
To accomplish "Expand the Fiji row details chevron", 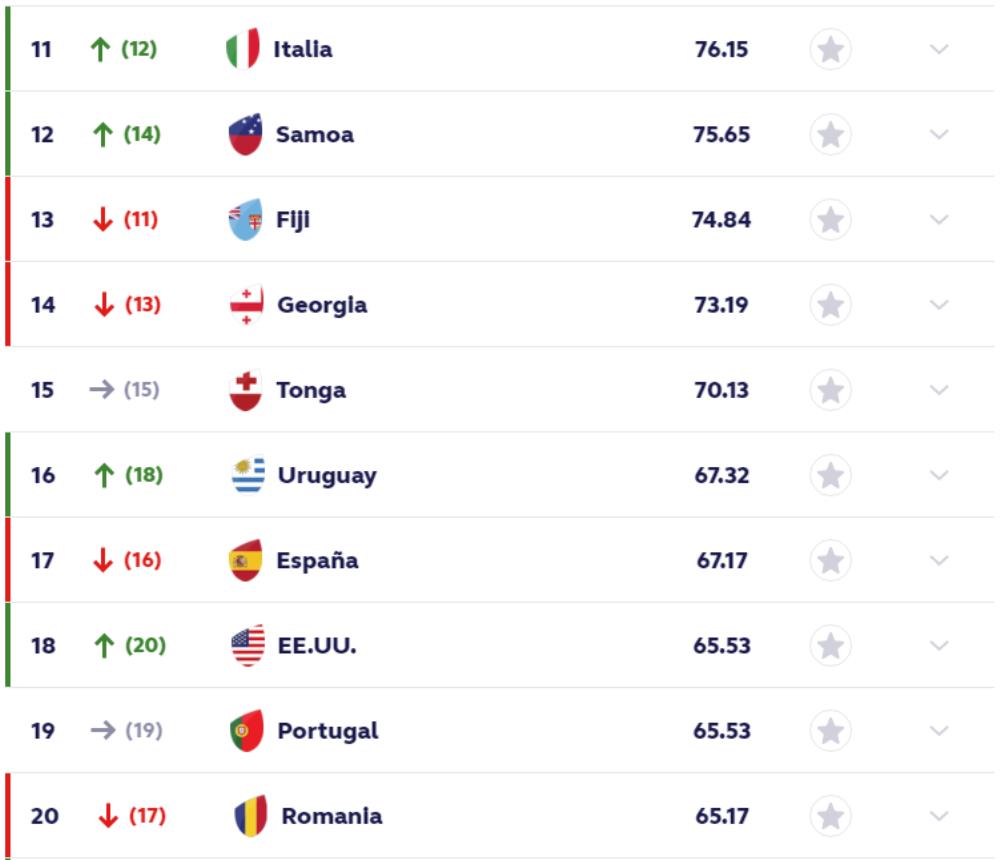I will [939, 220].
